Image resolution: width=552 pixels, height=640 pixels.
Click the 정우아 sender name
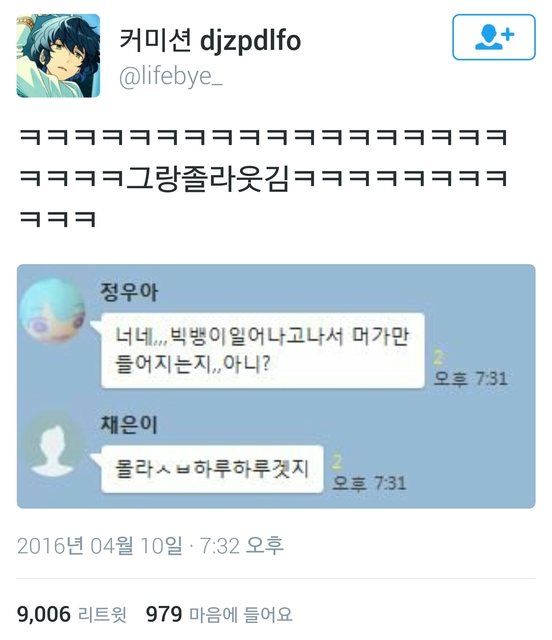click(x=129, y=292)
